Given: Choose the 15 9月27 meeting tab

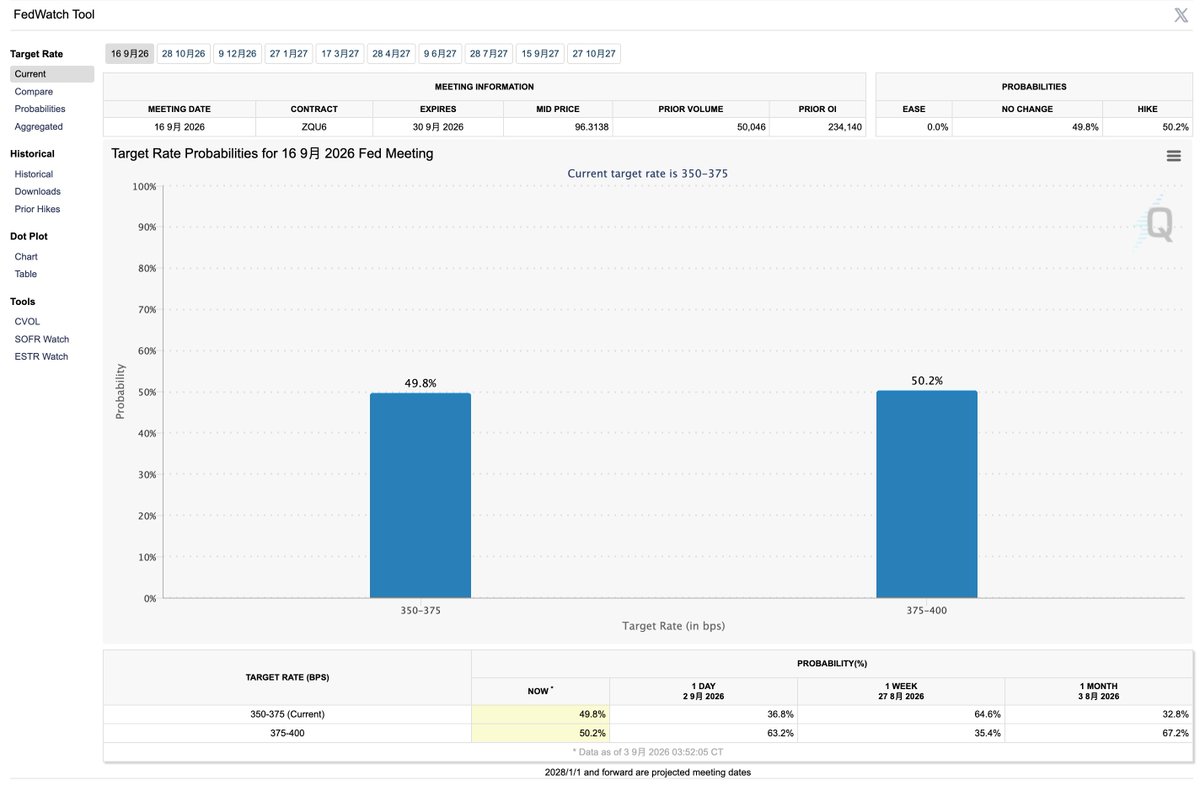Looking at the screenshot, I should (x=540, y=54).
